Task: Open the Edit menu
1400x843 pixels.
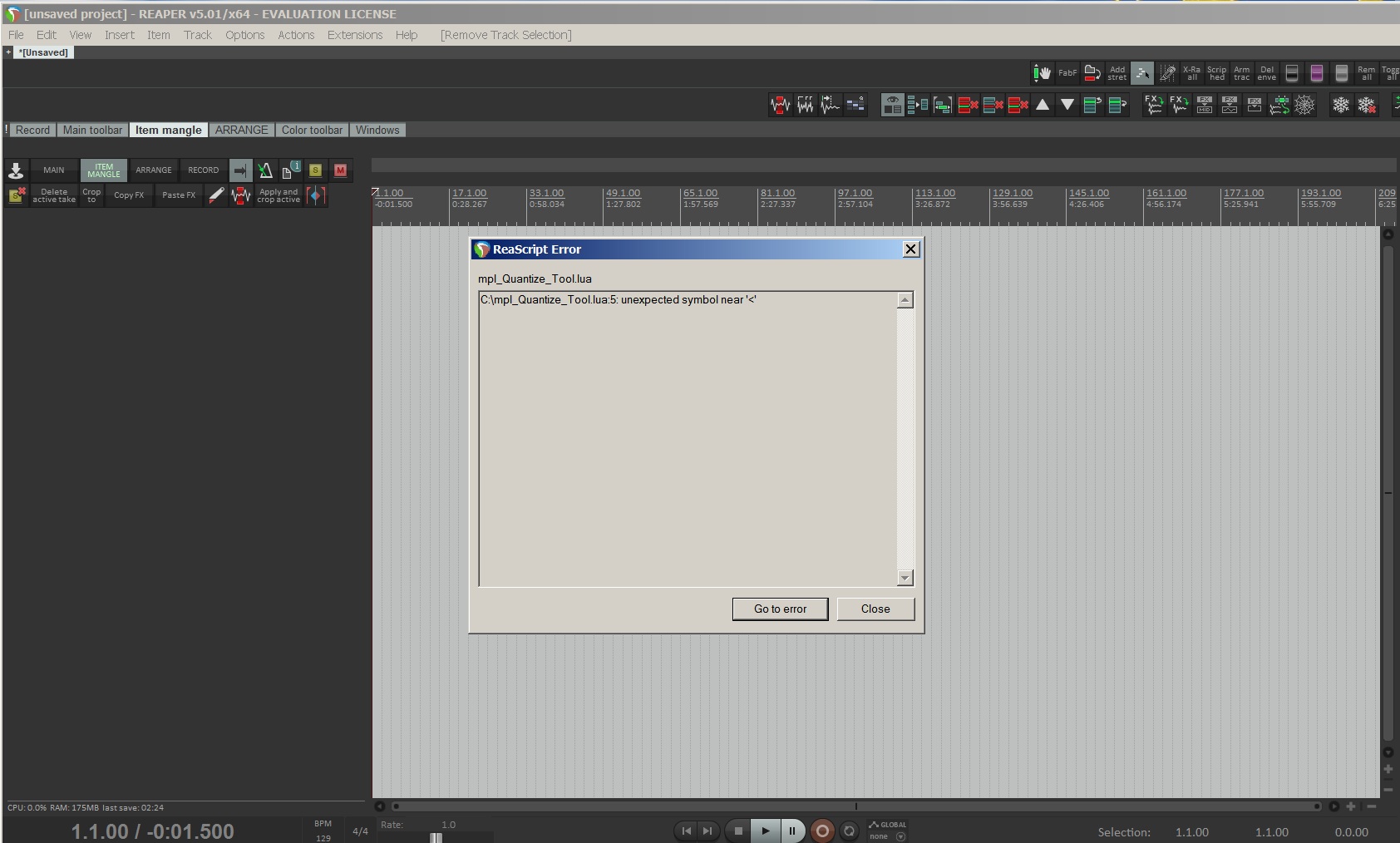Action: [x=47, y=35]
